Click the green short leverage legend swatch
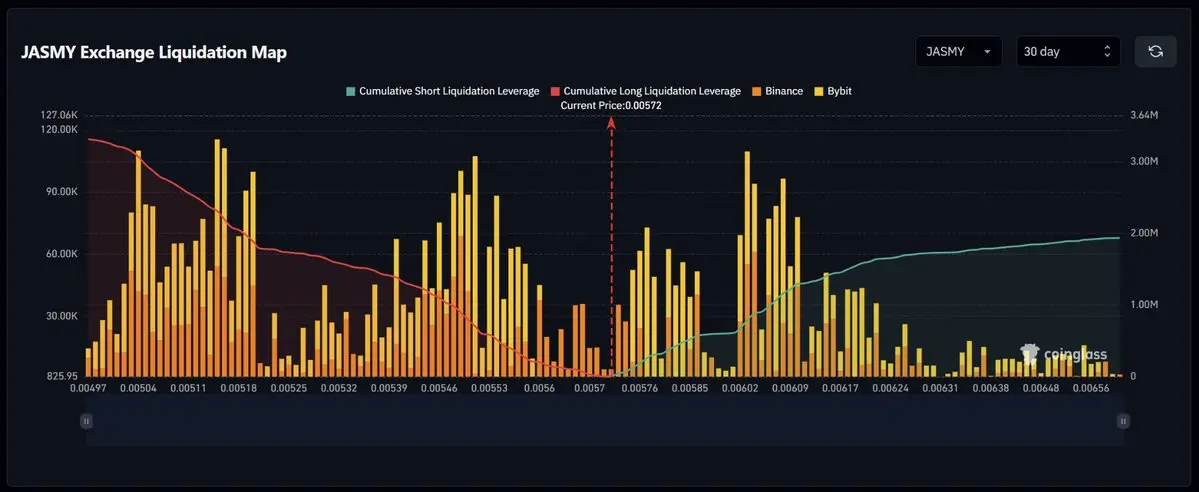Viewport: 1199px width, 492px height. tap(350, 91)
